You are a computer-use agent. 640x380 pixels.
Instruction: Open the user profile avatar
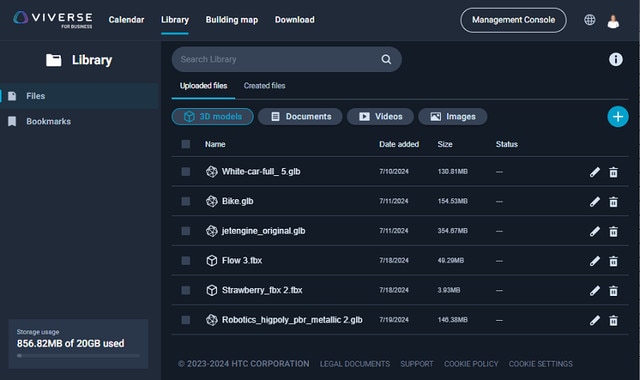pos(613,21)
